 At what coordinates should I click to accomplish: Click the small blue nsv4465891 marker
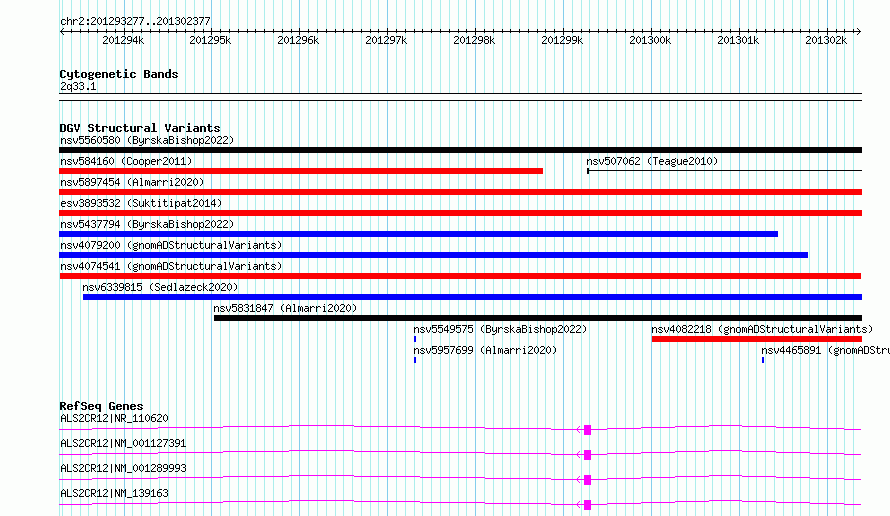763,360
